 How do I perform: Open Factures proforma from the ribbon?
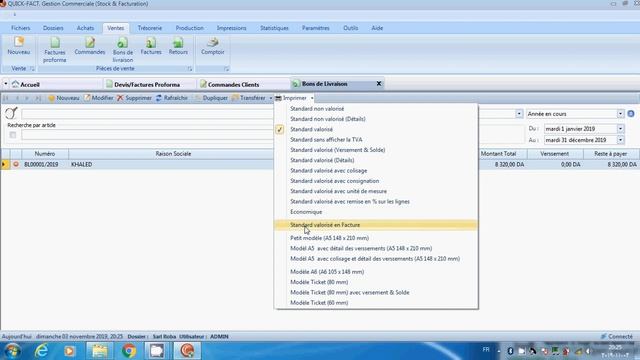click(x=55, y=50)
